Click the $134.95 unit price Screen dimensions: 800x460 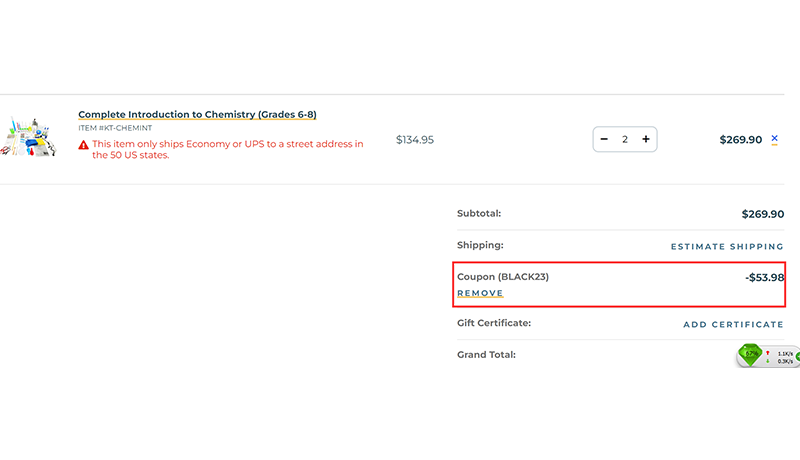tap(415, 140)
